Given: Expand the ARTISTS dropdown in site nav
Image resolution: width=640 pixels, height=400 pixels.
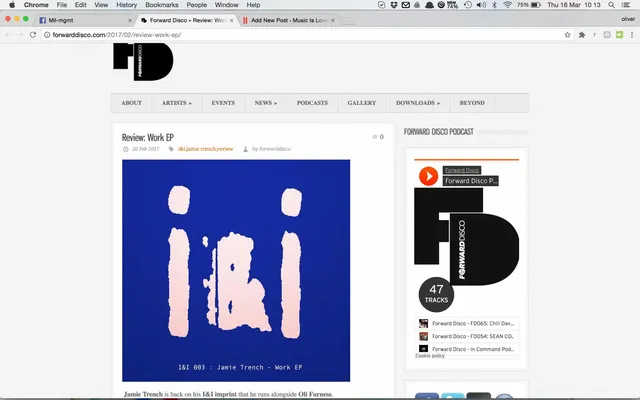Looking at the screenshot, I should [176, 103].
